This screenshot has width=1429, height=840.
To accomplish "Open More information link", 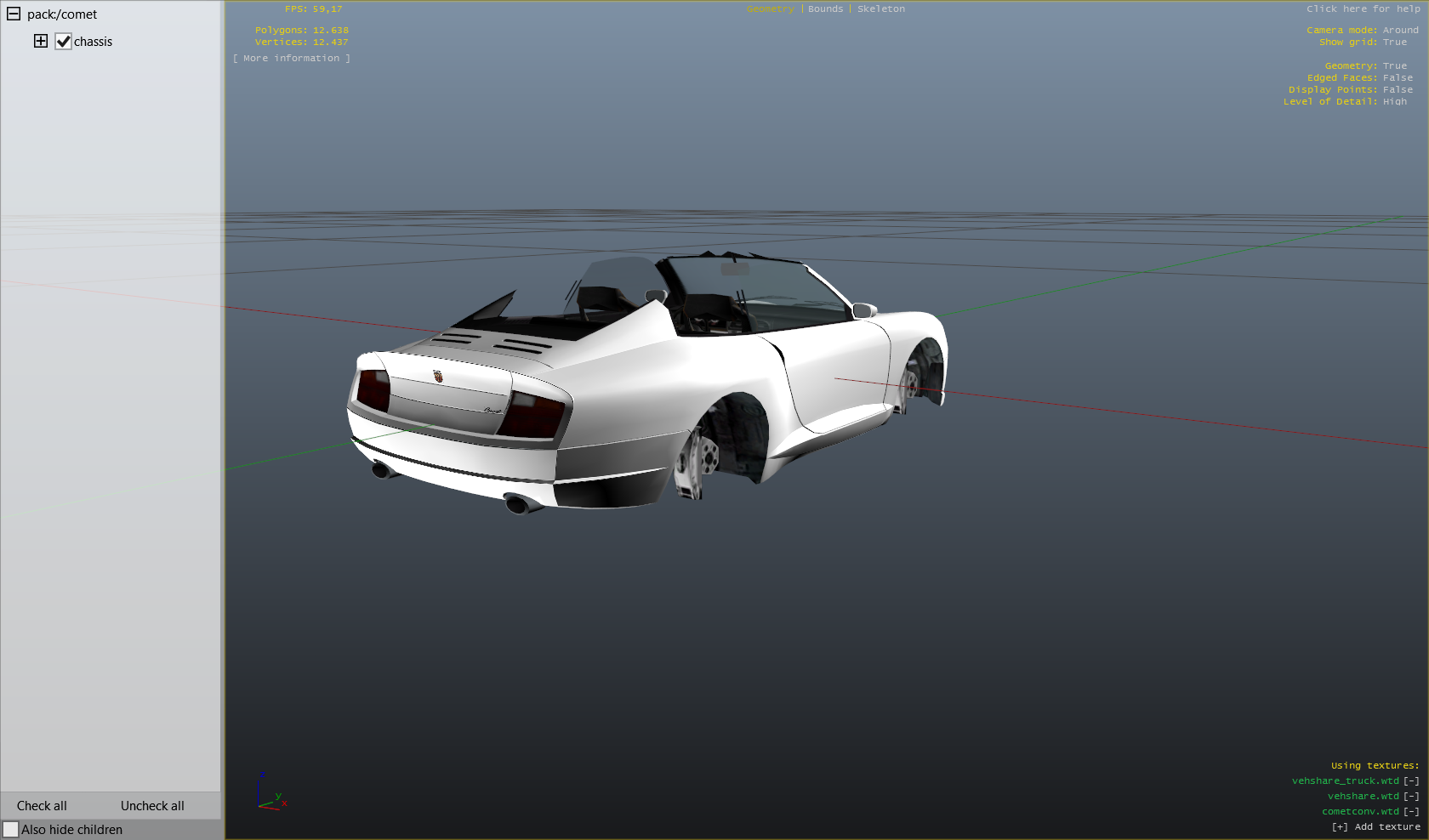I will point(292,58).
